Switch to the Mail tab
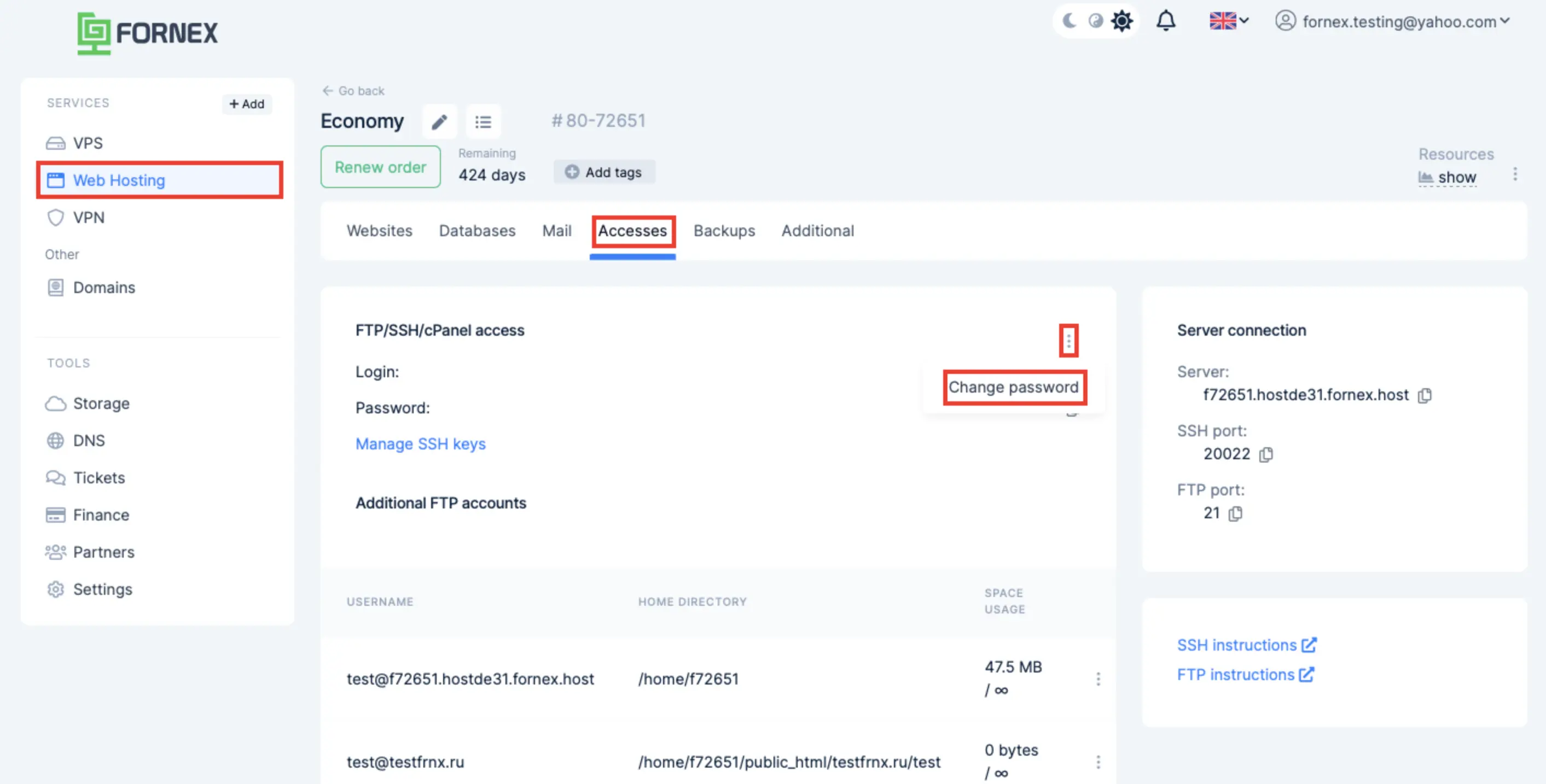This screenshot has width=1546, height=784. tap(556, 230)
